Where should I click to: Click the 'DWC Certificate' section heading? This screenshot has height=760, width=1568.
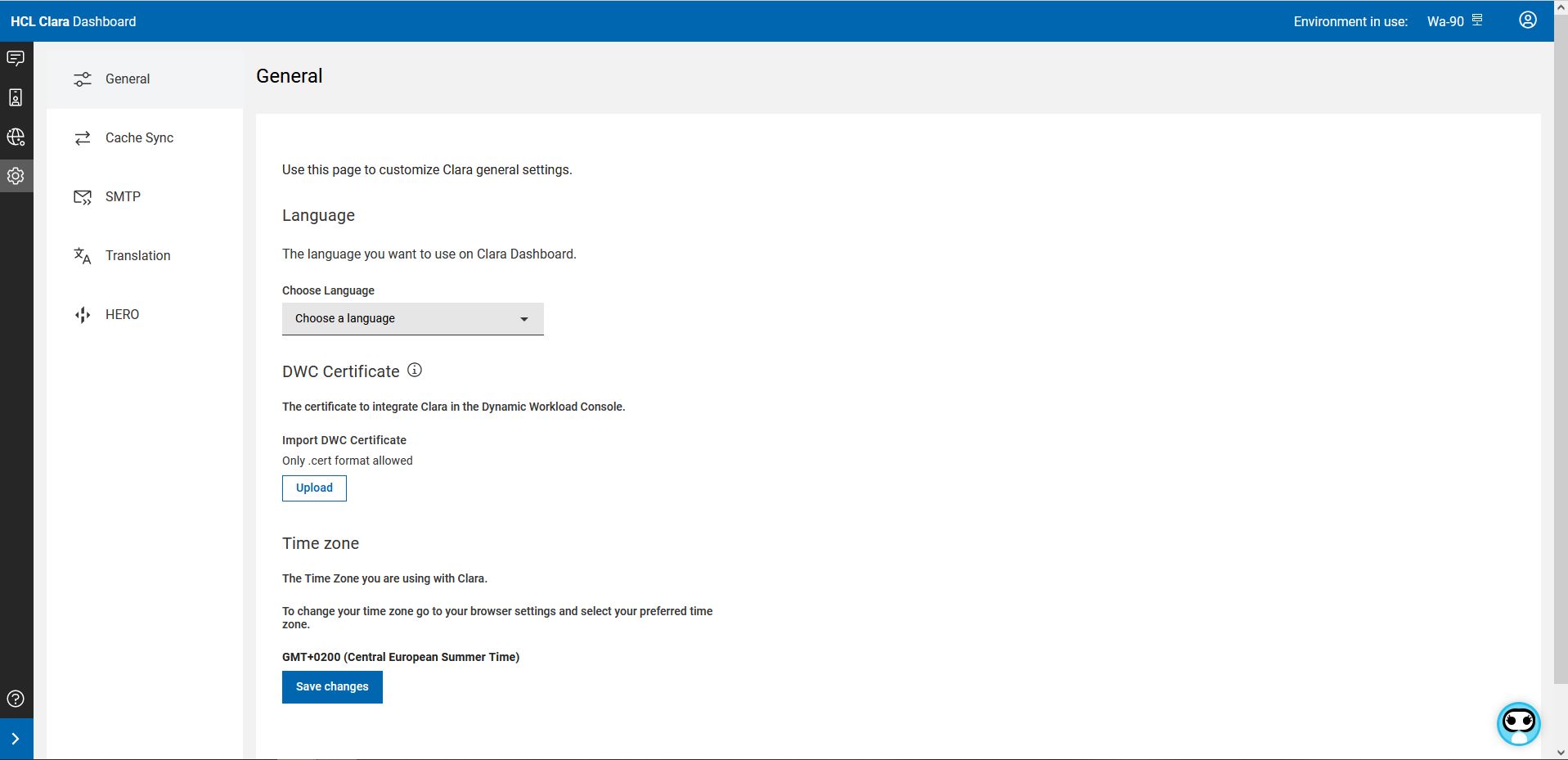point(341,371)
